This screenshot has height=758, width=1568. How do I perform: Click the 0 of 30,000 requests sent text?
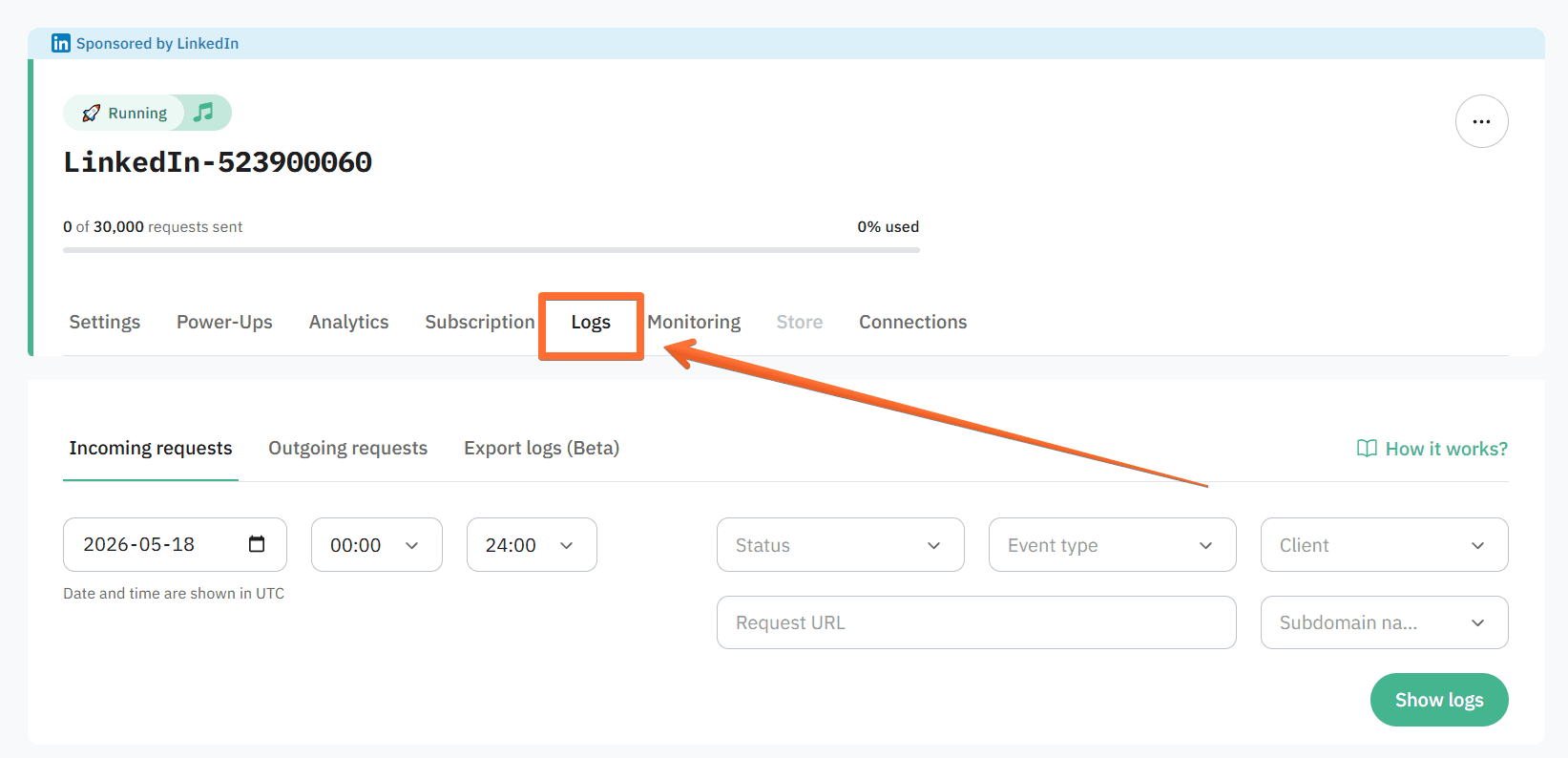coord(153,226)
